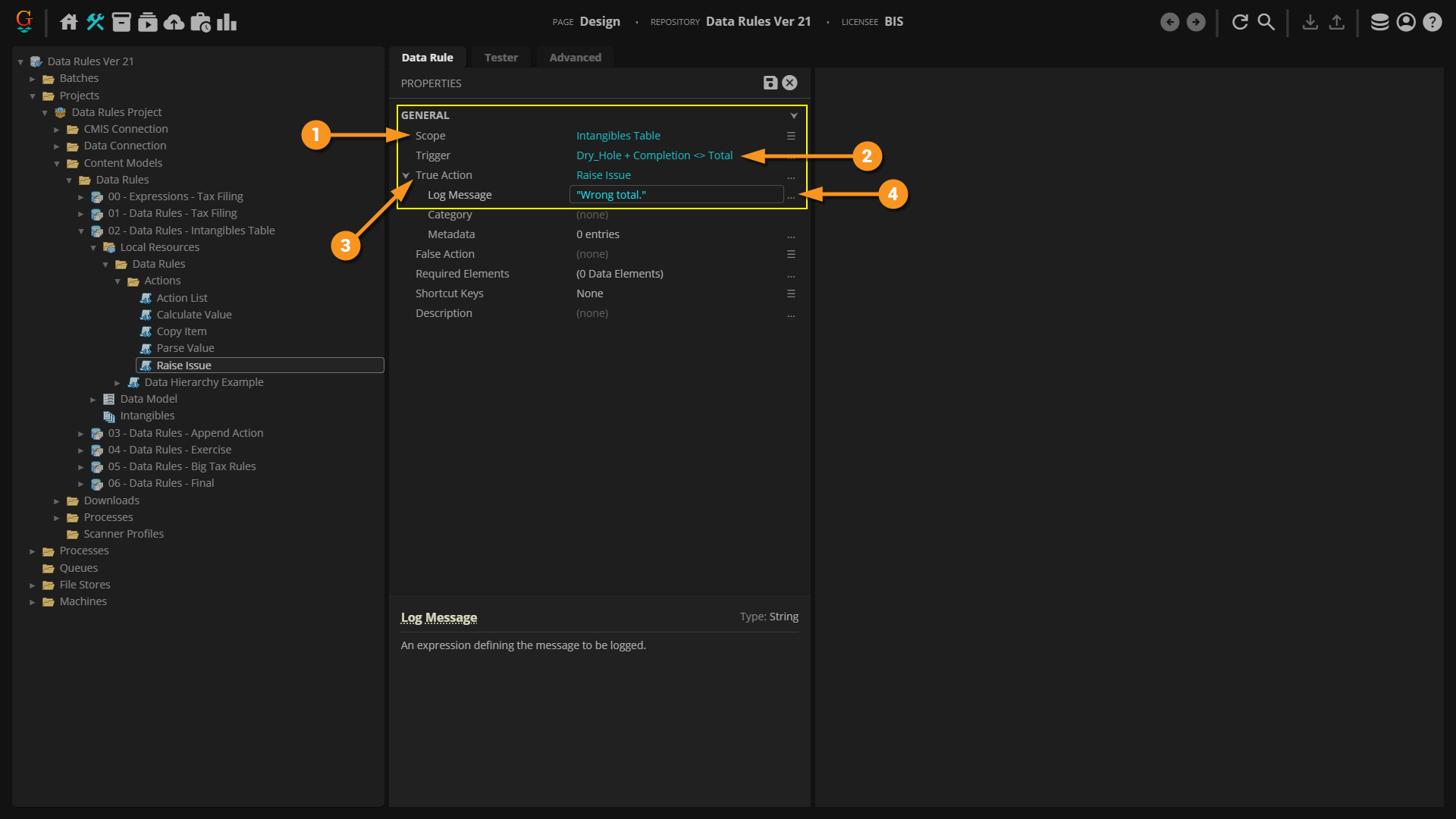This screenshot has height=819, width=1456.
Task: Open Shortcut Keys dropdown list button
Action: tap(790, 293)
